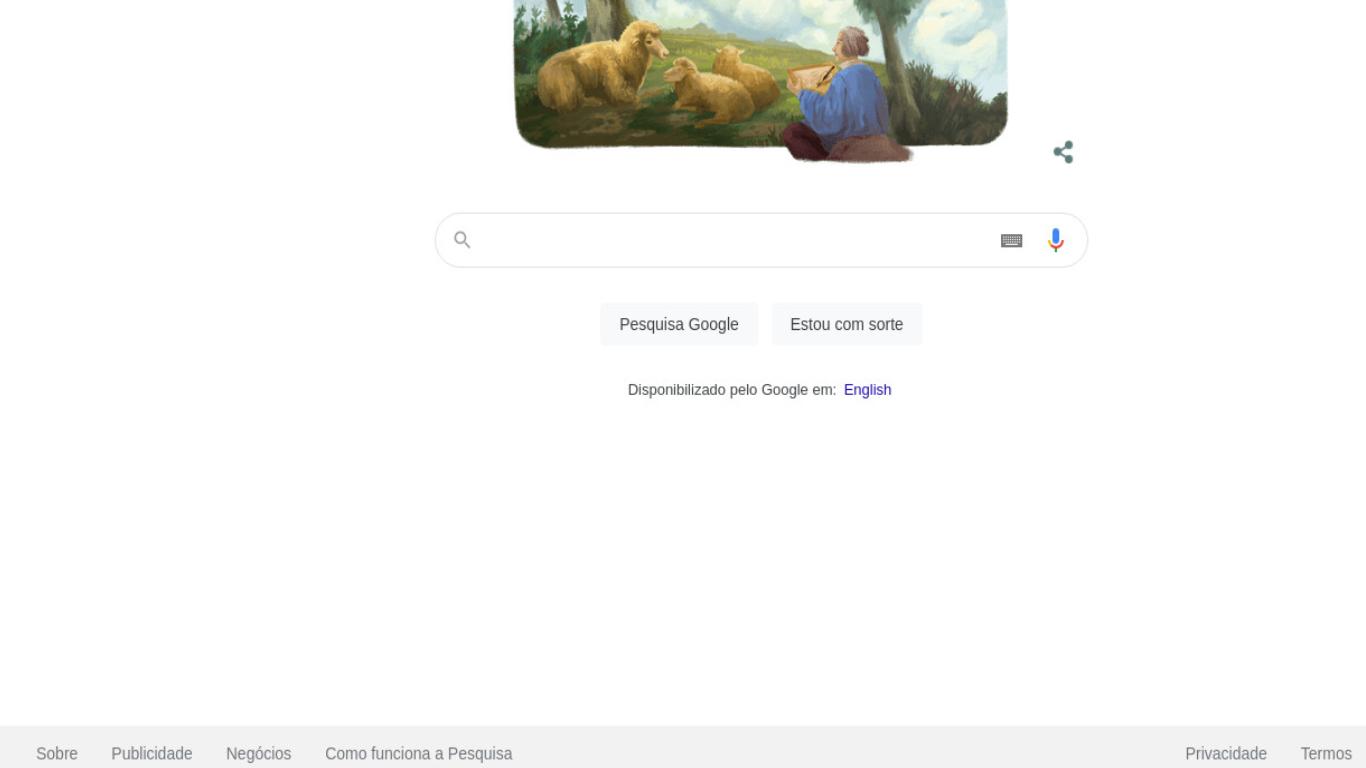Focus the Google search text field
The width and height of the screenshot is (1366, 768).
(735, 240)
